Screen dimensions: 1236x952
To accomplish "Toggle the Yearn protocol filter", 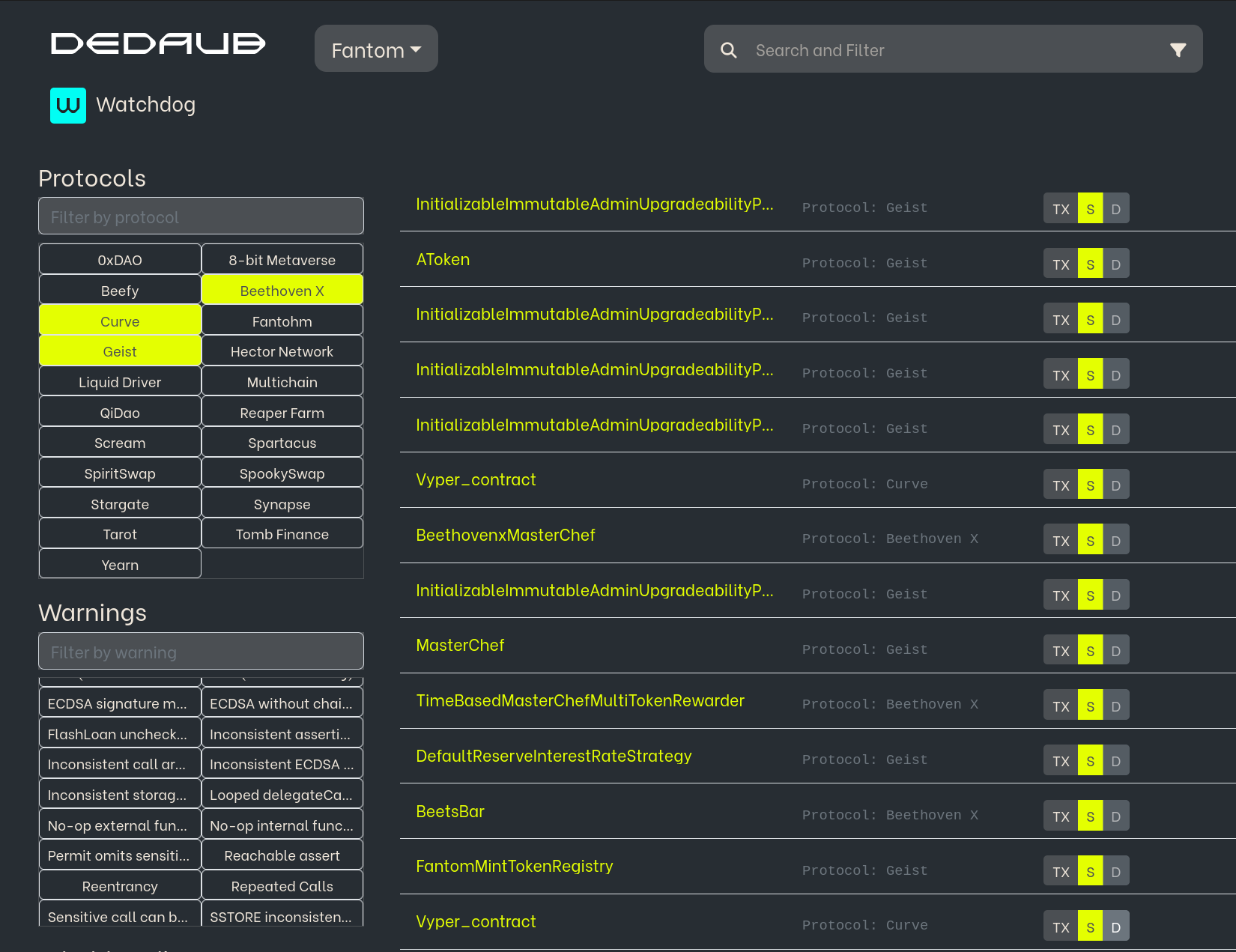I will pyautogui.click(x=120, y=565).
